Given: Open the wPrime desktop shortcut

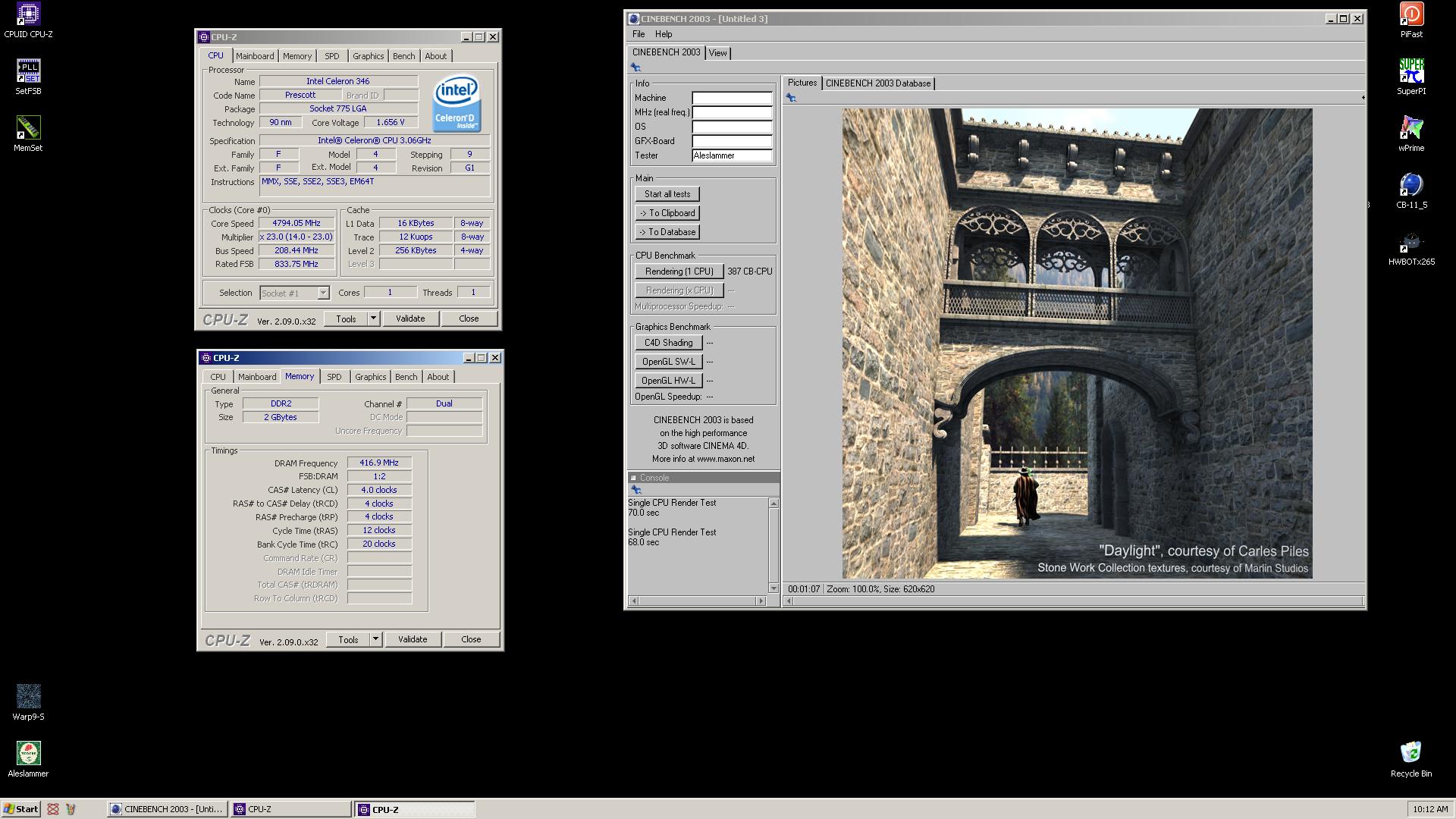Looking at the screenshot, I should pos(1411,133).
